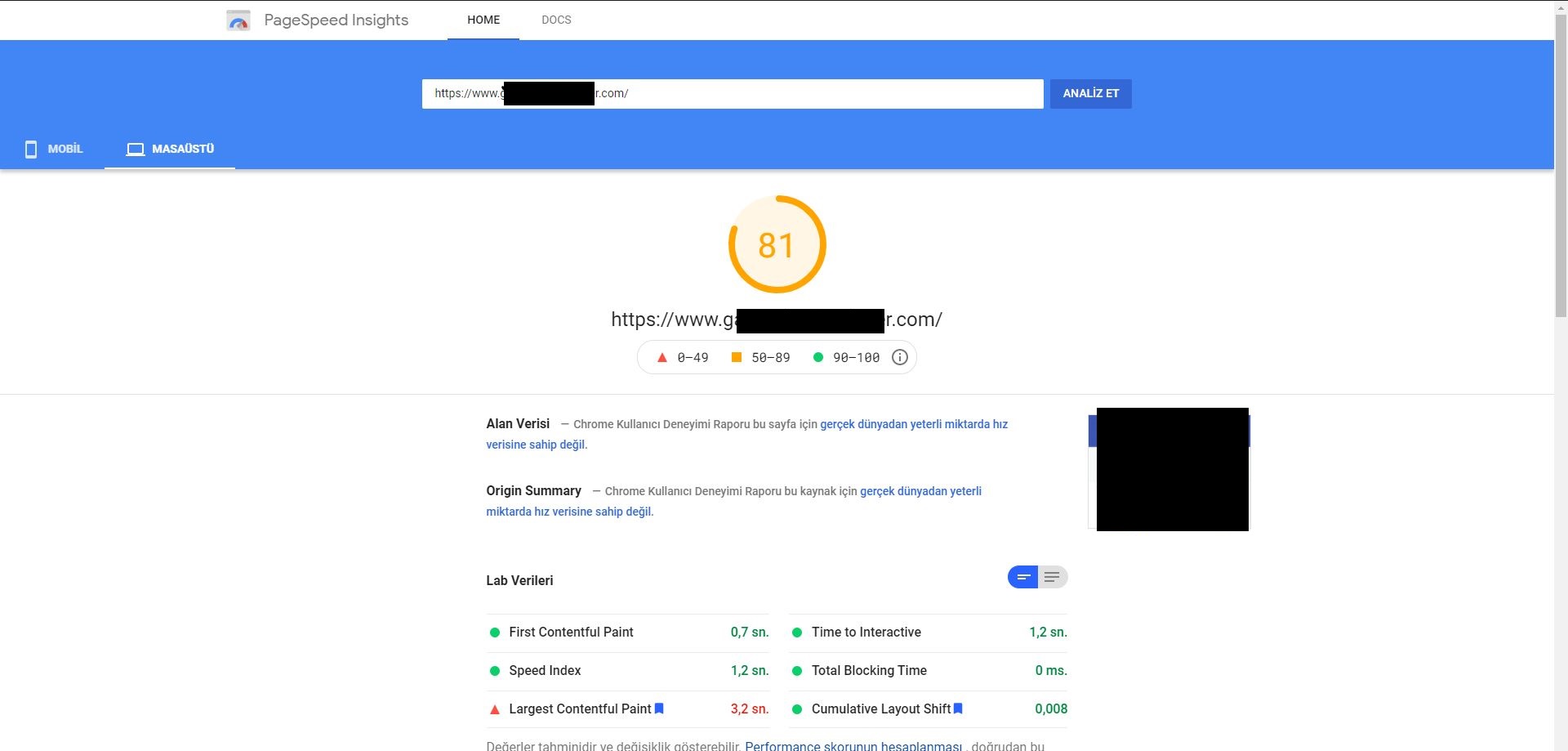Screen dimensions: 1568x751
Task: Click the analyzed URL text under score
Action: click(x=777, y=320)
